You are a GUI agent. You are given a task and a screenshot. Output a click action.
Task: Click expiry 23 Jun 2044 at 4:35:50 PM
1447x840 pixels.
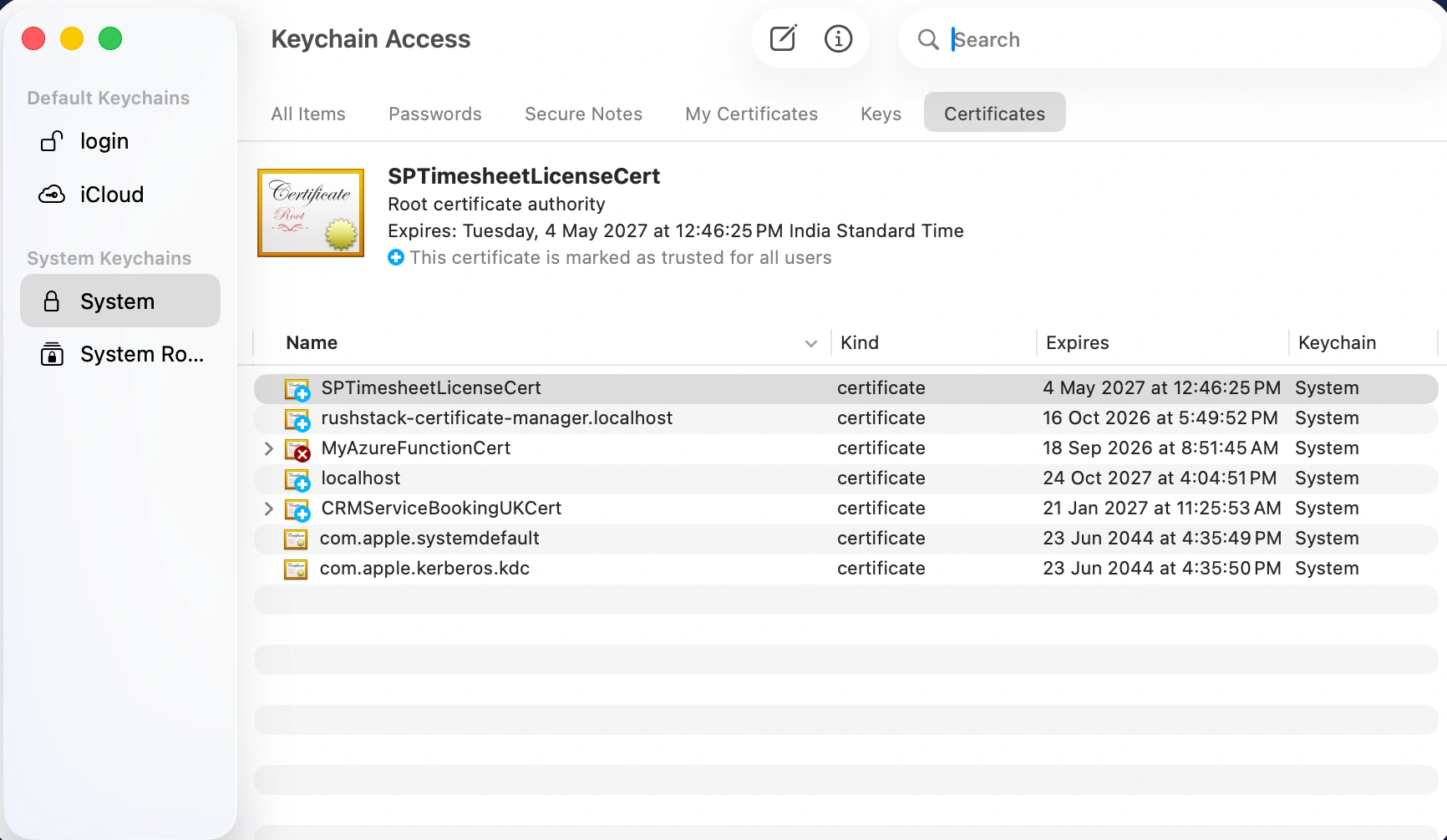coord(1162,568)
